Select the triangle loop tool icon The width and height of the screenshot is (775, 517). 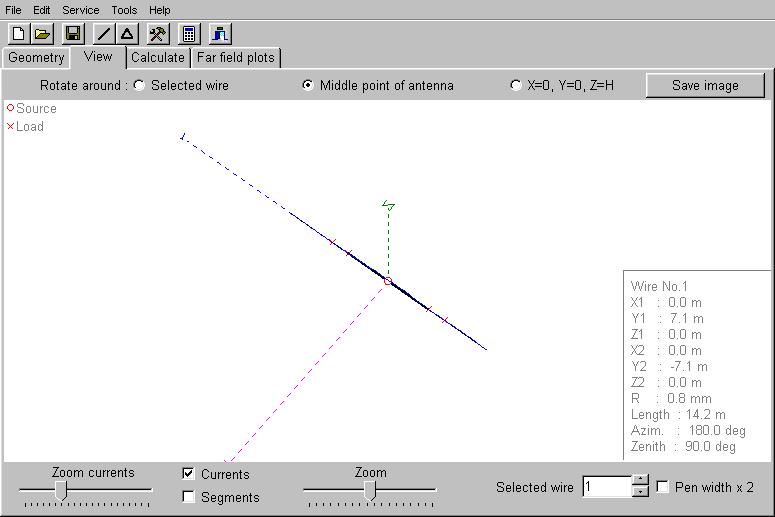click(x=127, y=34)
